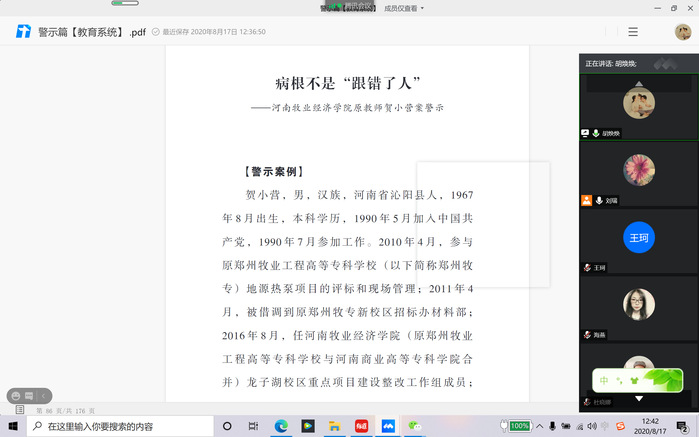Select participant 刘瑶 video tile

tap(638, 176)
